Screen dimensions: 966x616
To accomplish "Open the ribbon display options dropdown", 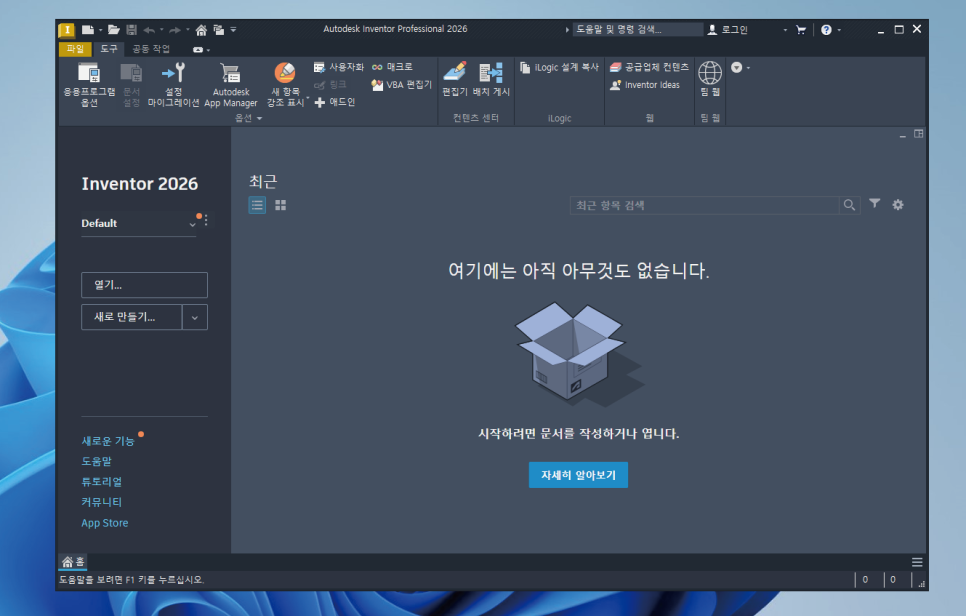I will (x=201, y=50).
